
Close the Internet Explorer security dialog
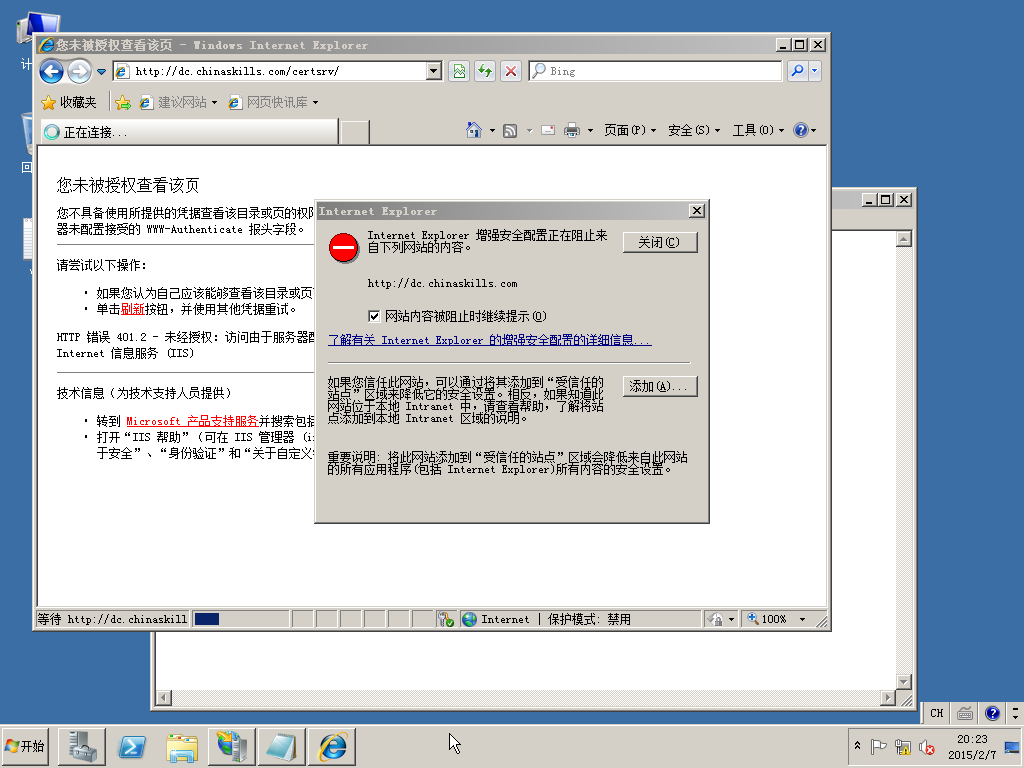click(697, 211)
